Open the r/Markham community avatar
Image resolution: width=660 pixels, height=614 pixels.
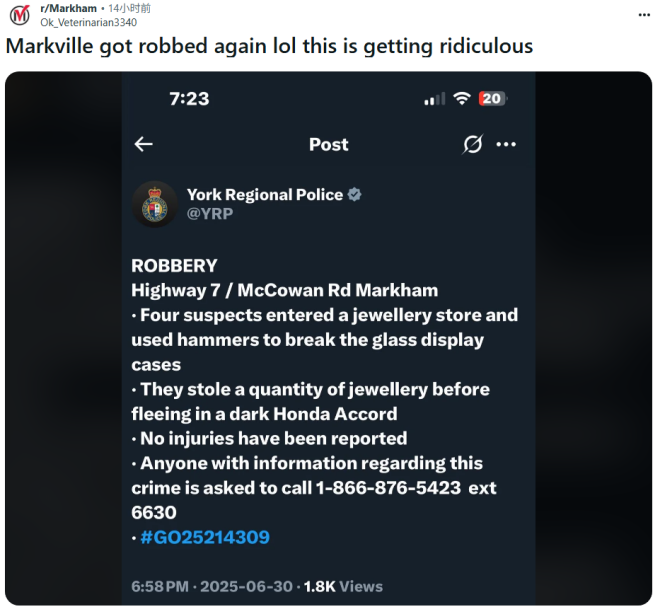tap(19, 15)
